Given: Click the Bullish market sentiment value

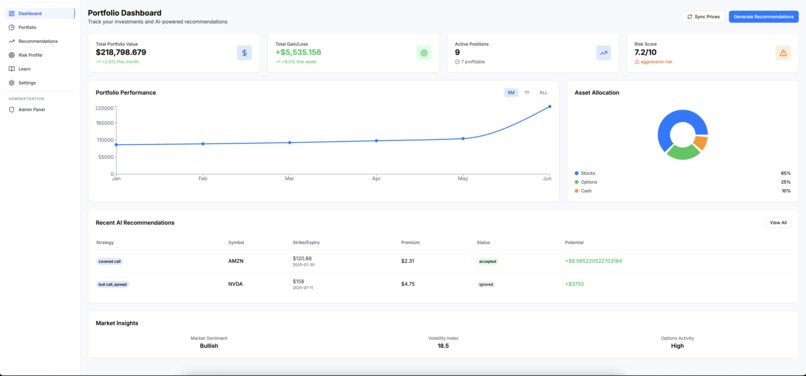Looking at the screenshot, I should (x=209, y=346).
